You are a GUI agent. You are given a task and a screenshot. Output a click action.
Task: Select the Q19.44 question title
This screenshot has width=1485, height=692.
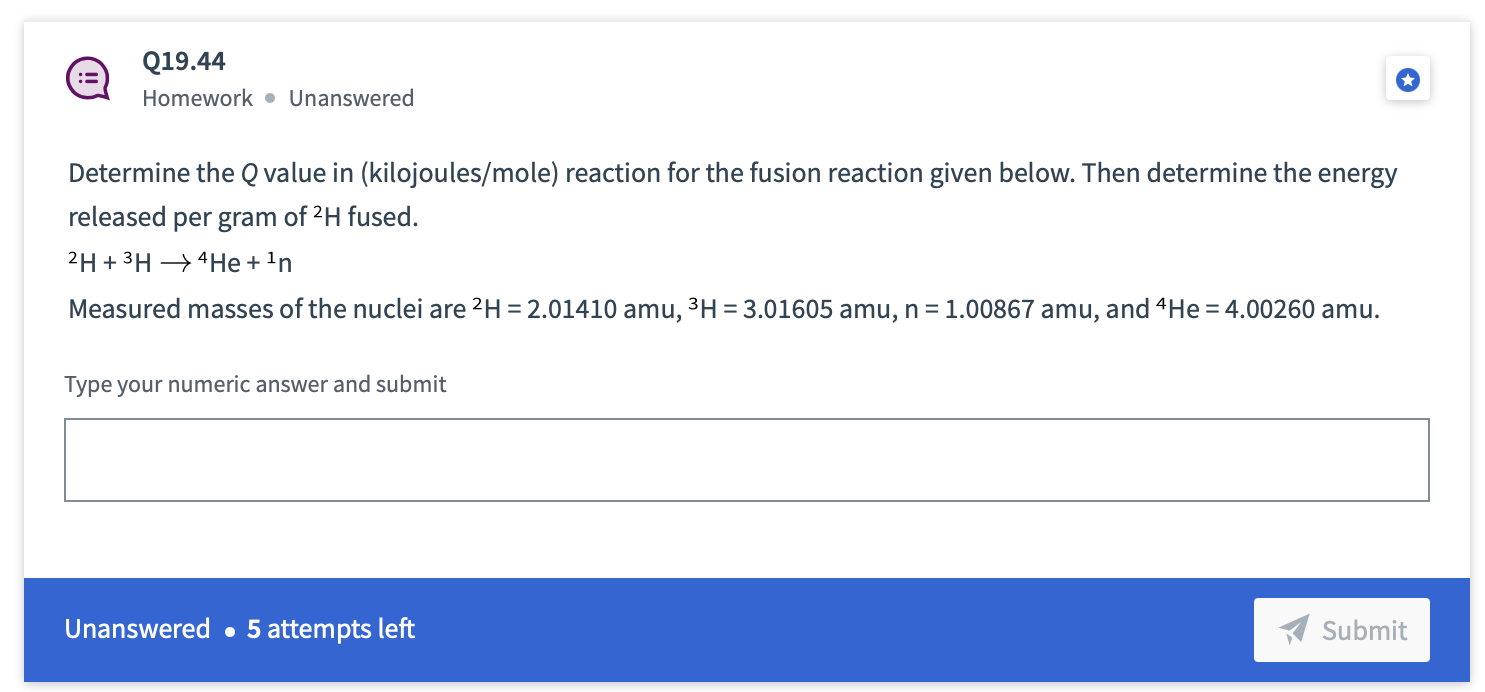coord(184,61)
